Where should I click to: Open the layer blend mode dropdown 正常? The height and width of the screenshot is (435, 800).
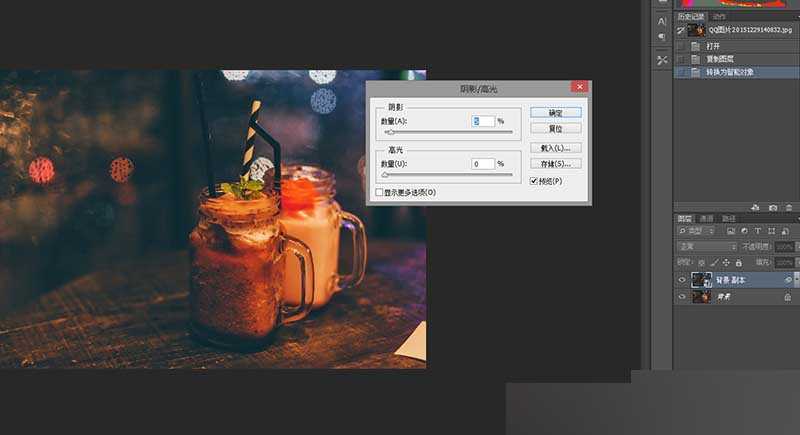pos(707,246)
